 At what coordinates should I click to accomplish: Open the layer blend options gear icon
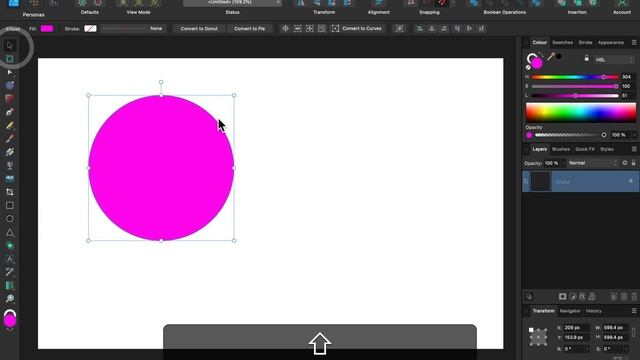click(x=624, y=163)
